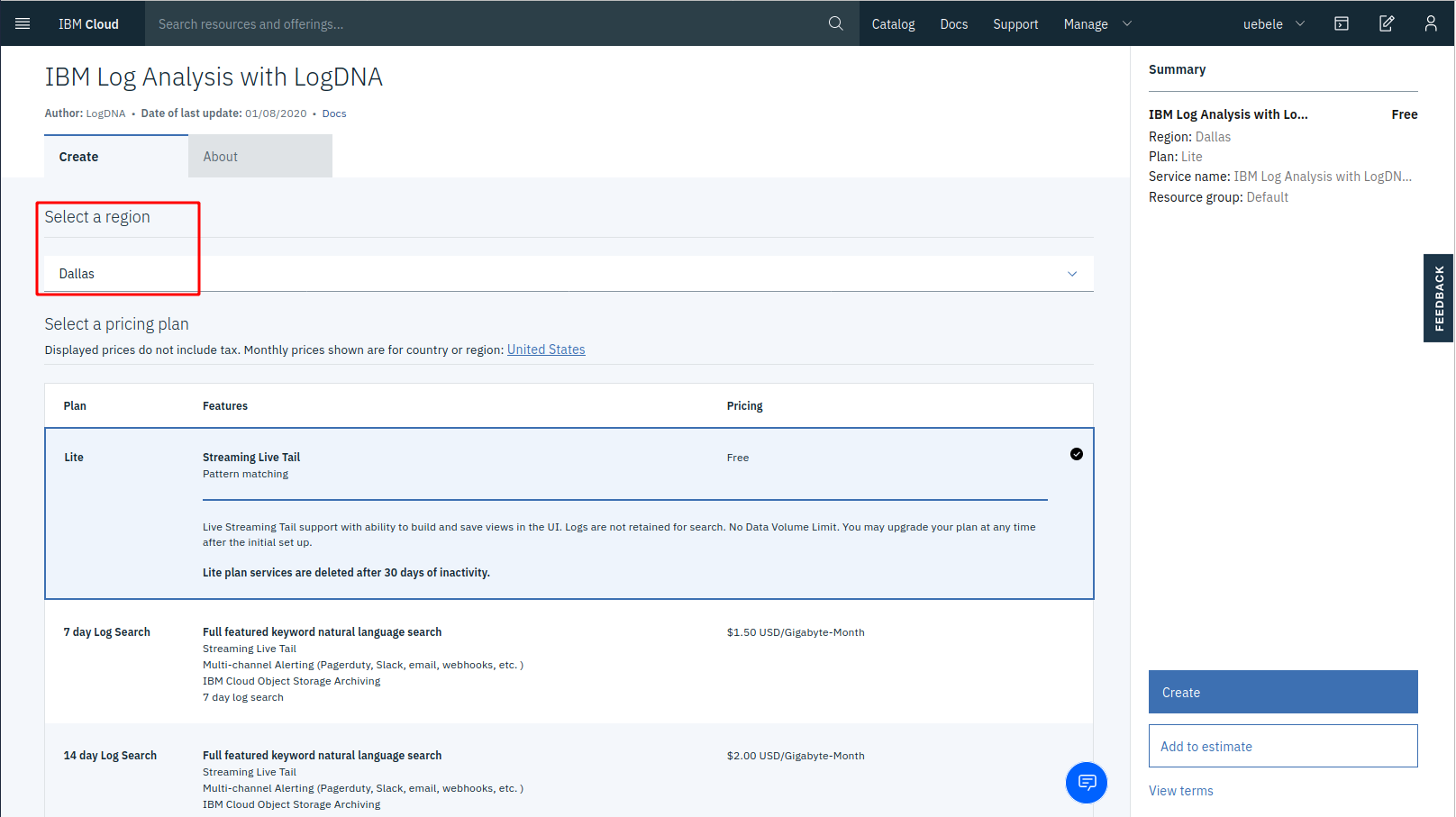Screen dimensions: 1456x817
Task: Open the IBM Cloud Shell icon
Action: [1342, 23]
